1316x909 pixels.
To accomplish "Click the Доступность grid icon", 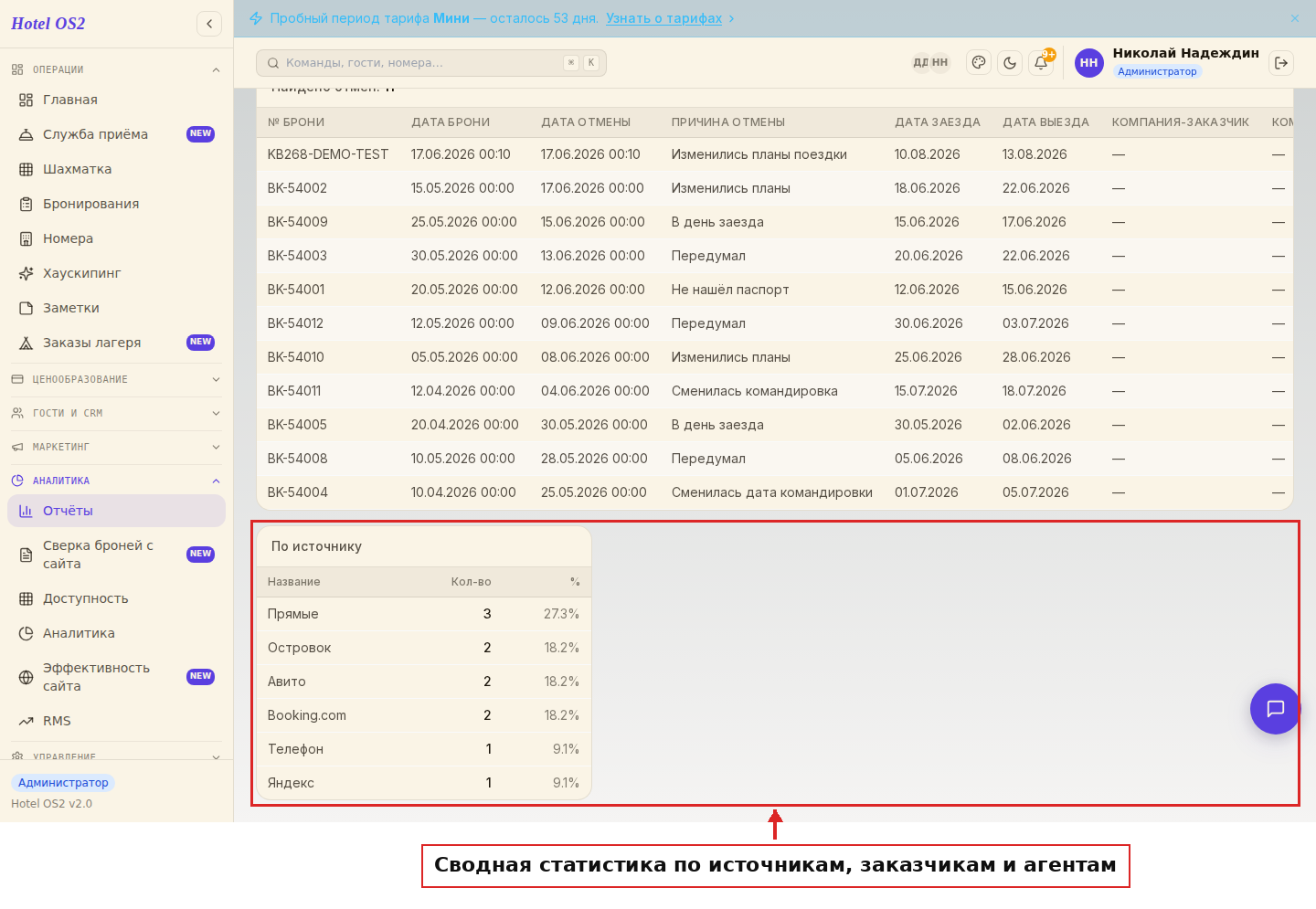I will coord(27,598).
